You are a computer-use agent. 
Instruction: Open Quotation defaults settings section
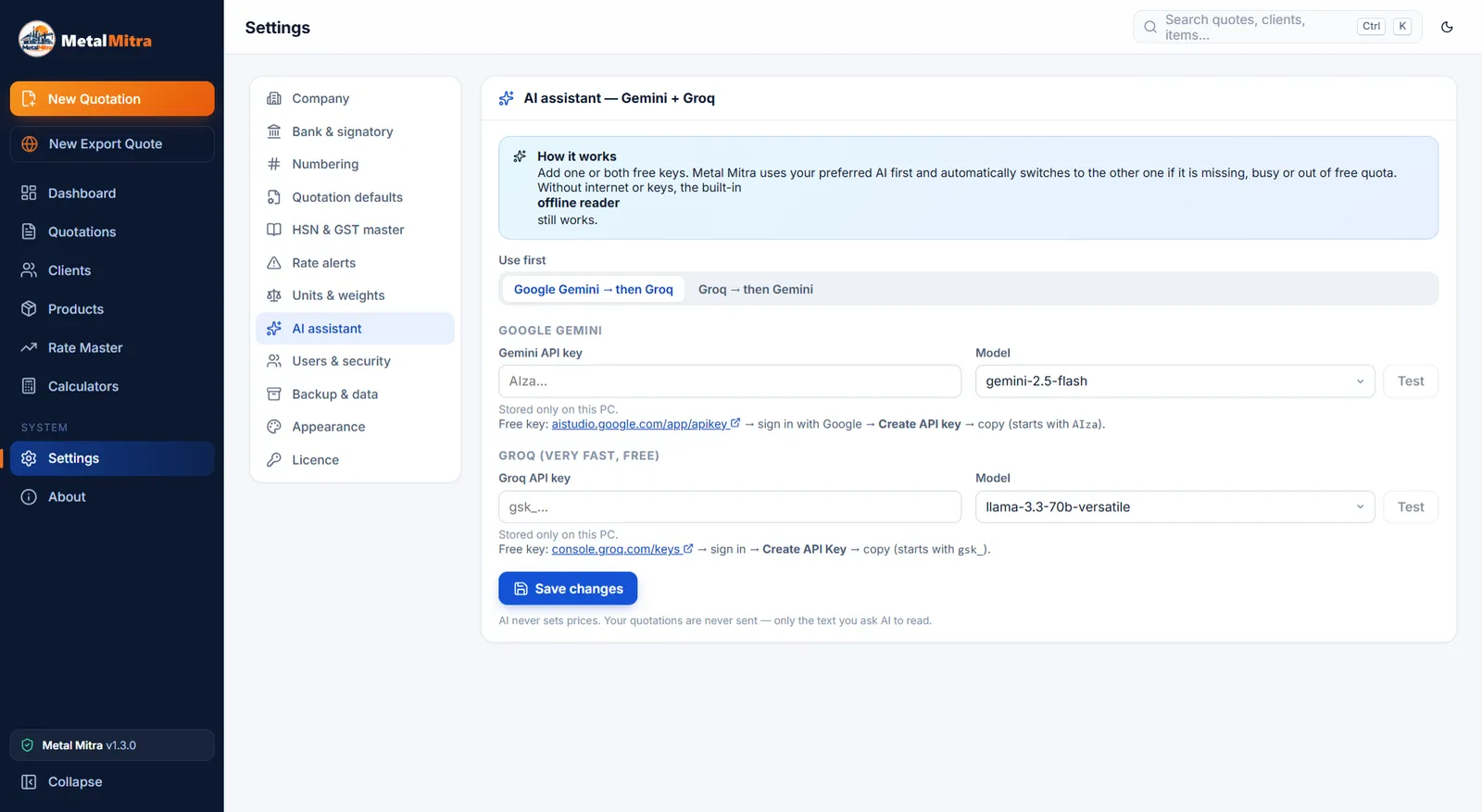[355, 197]
